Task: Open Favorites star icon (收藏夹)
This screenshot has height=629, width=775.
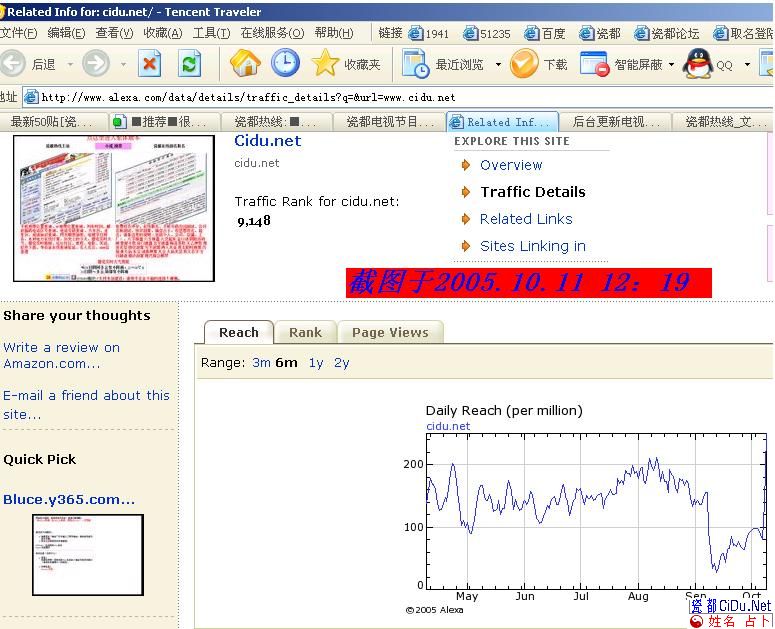Action: click(326, 64)
